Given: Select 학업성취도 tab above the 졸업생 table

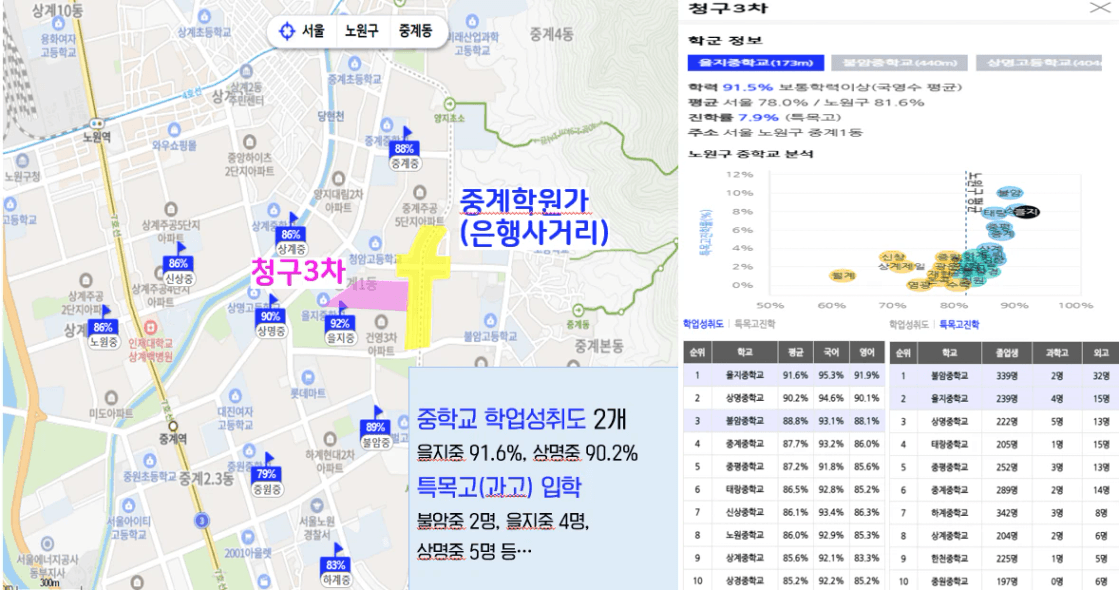Looking at the screenshot, I should point(908,325).
